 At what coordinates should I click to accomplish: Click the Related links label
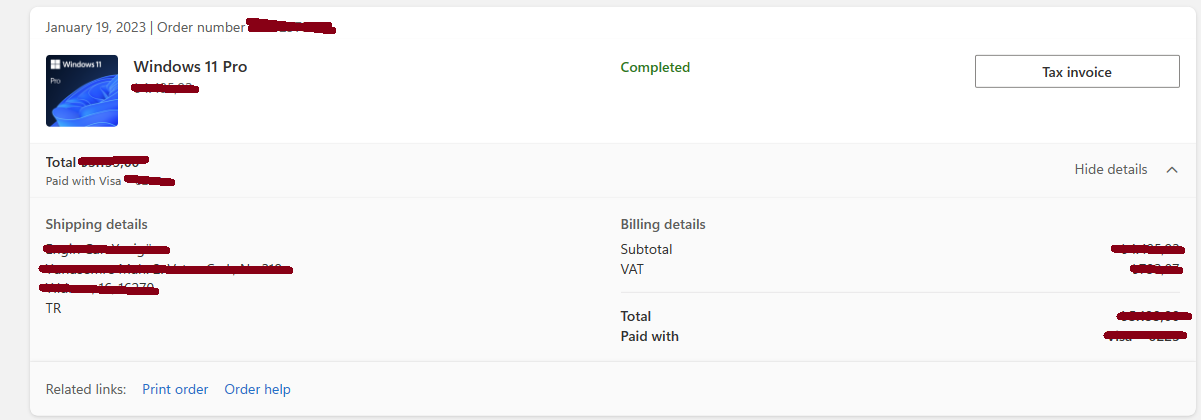[86, 389]
